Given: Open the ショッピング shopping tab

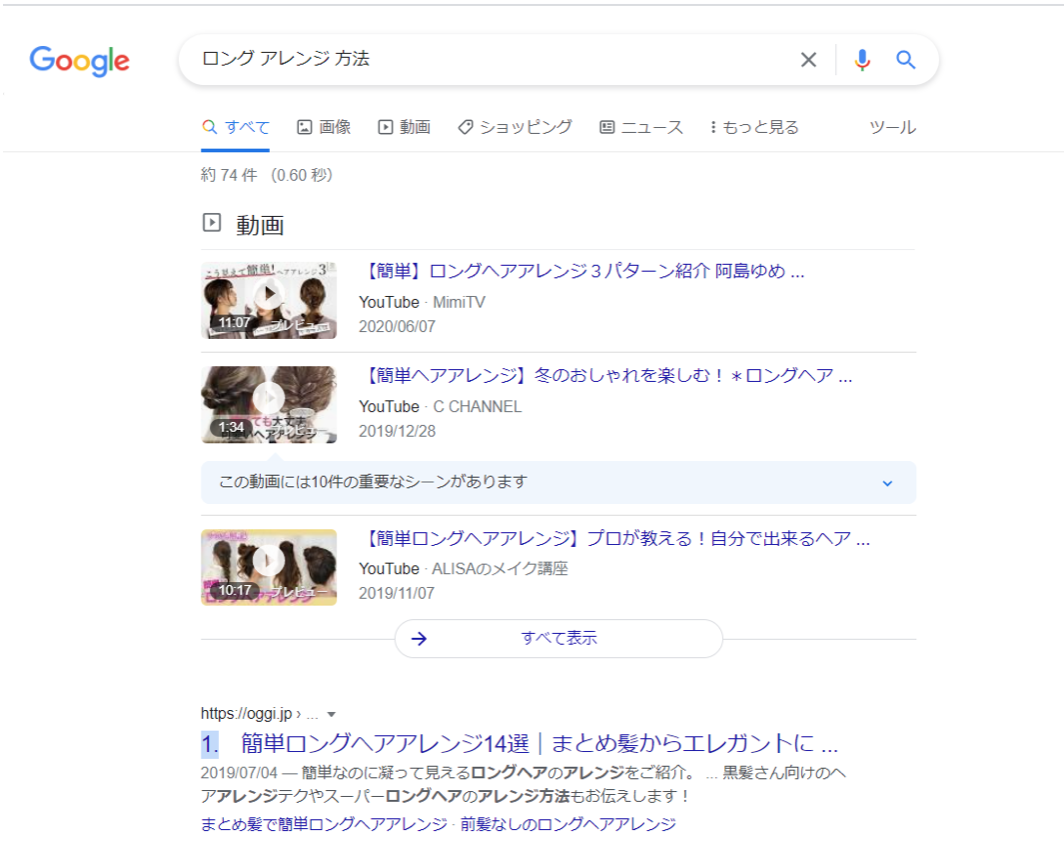Looking at the screenshot, I should click(x=515, y=127).
